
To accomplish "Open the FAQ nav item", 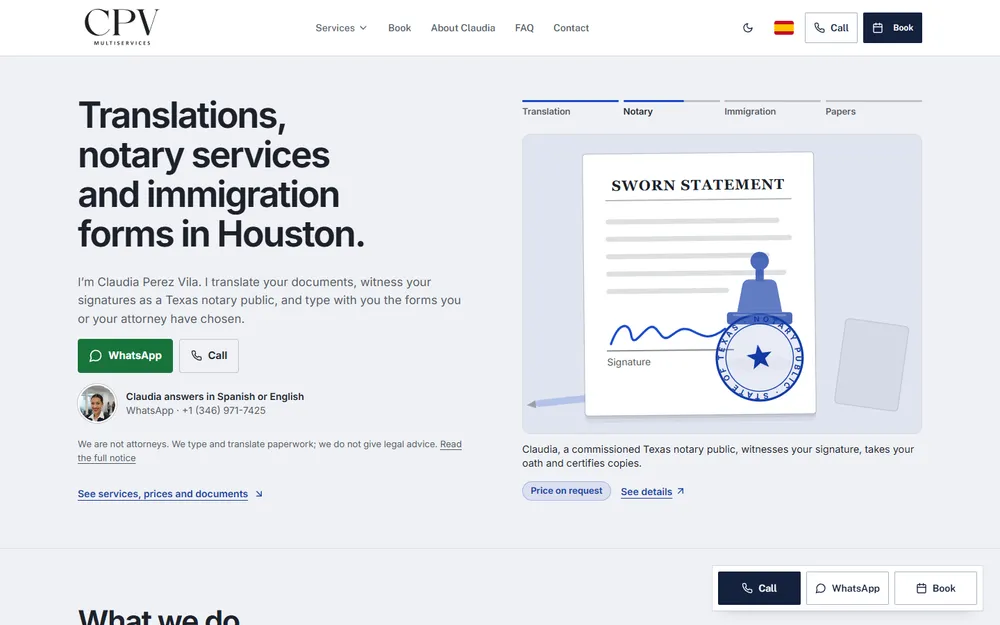I will tap(524, 28).
